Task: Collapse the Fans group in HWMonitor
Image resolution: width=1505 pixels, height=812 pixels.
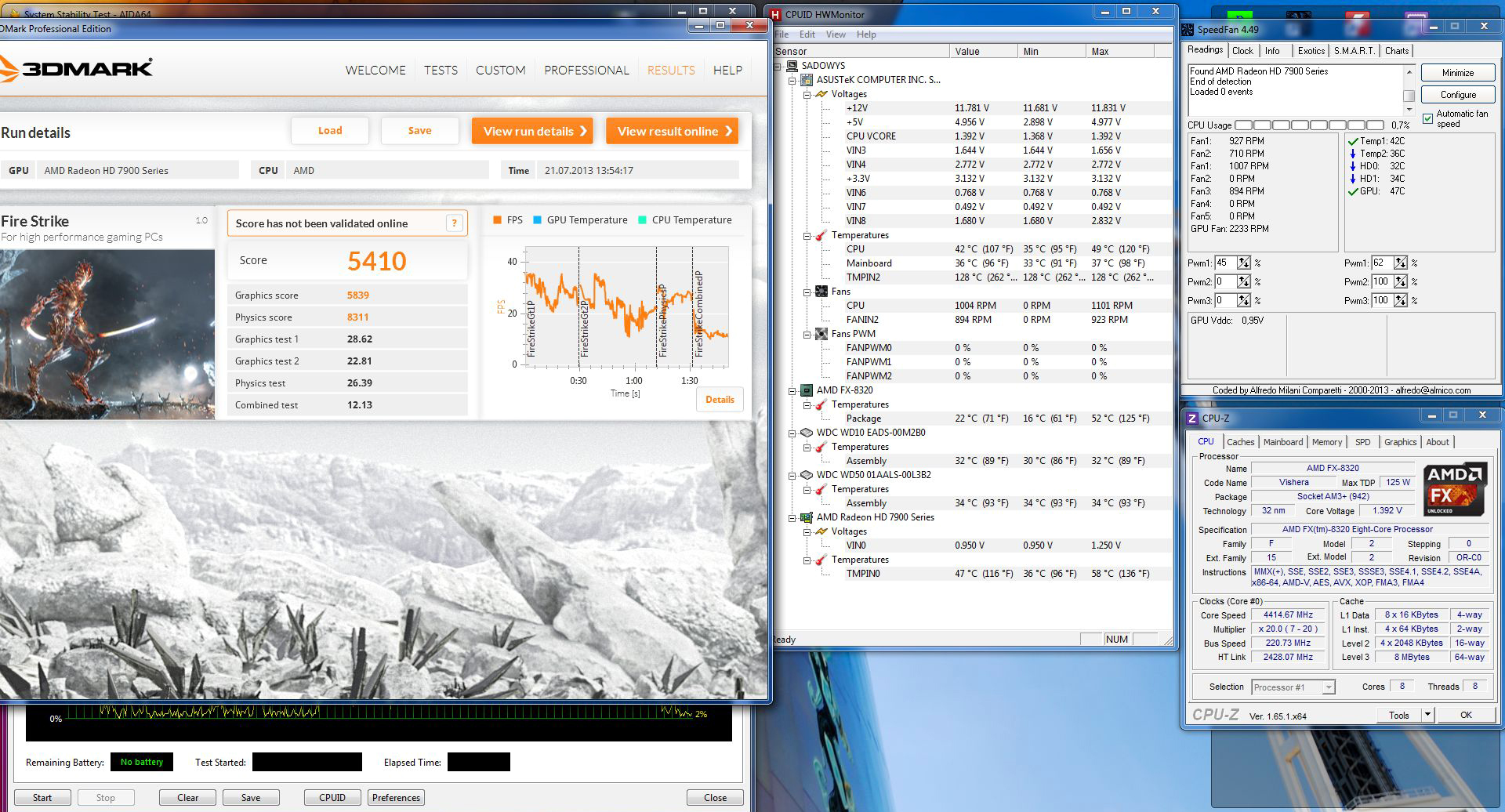Action: (x=807, y=292)
